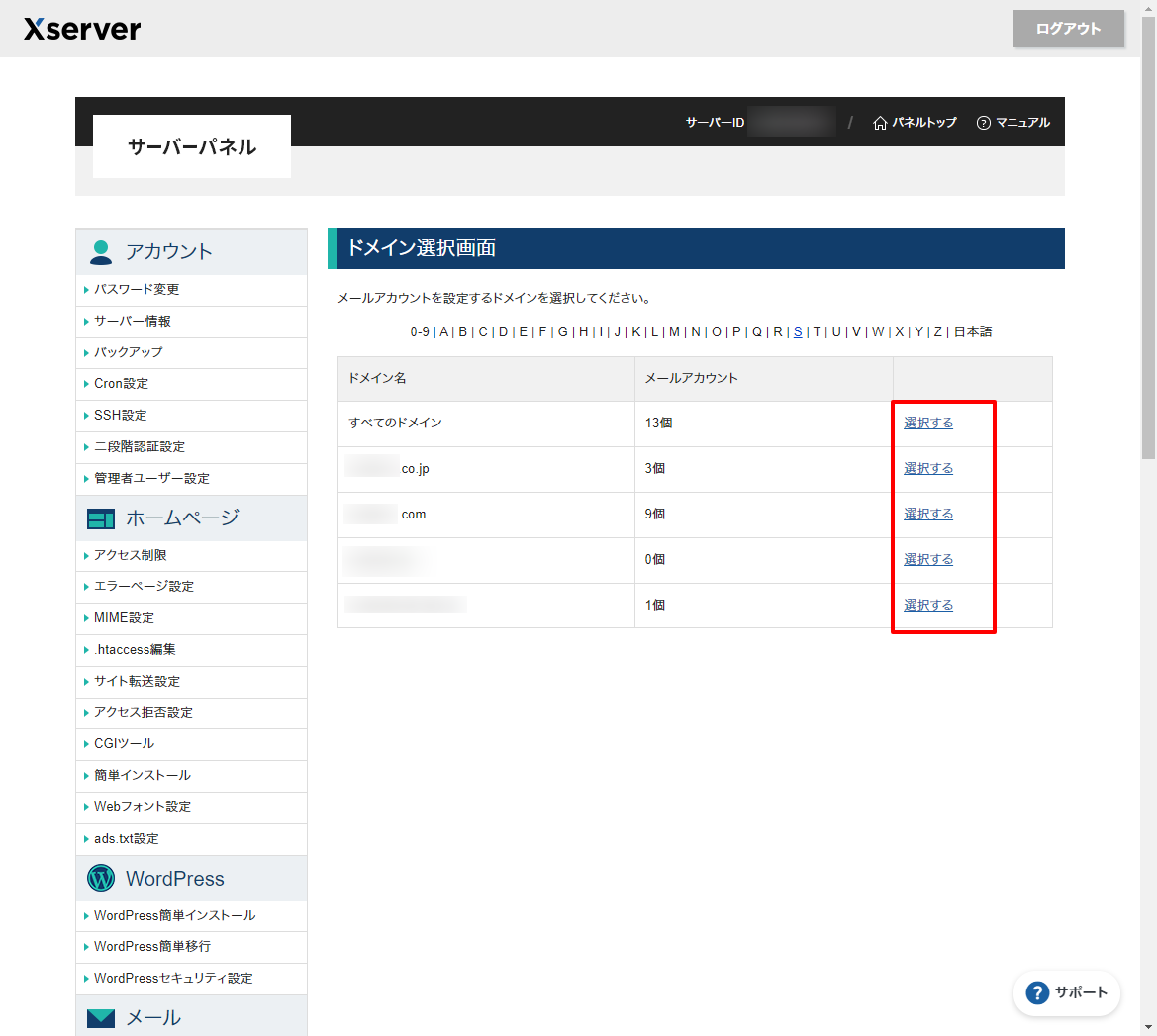Viewport: 1157px width, 1036px height.
Task: Click the page vertical scrollbar
Action: point(1148,236)
